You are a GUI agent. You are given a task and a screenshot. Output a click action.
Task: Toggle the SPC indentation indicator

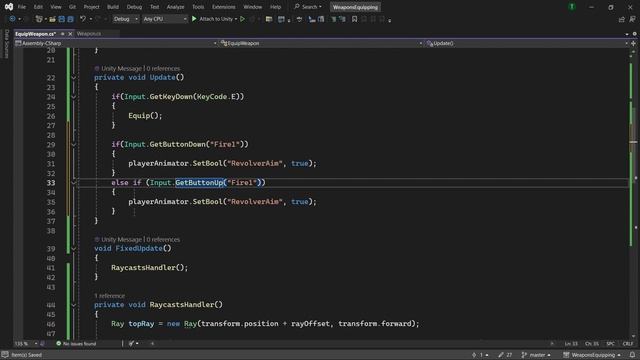pyautogui.click(x=610, y=344)
